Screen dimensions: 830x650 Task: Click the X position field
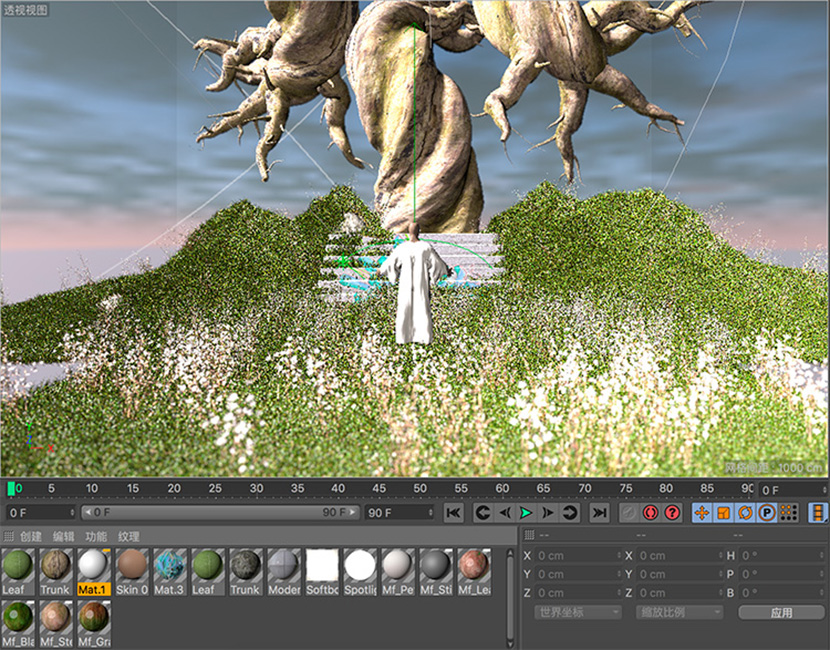pyautogui.click(x=578, y=556)
